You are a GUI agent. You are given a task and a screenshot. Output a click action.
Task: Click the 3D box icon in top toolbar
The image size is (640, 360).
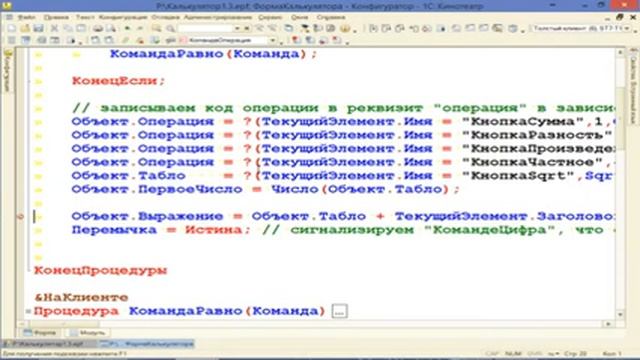(x=513, y=28)
